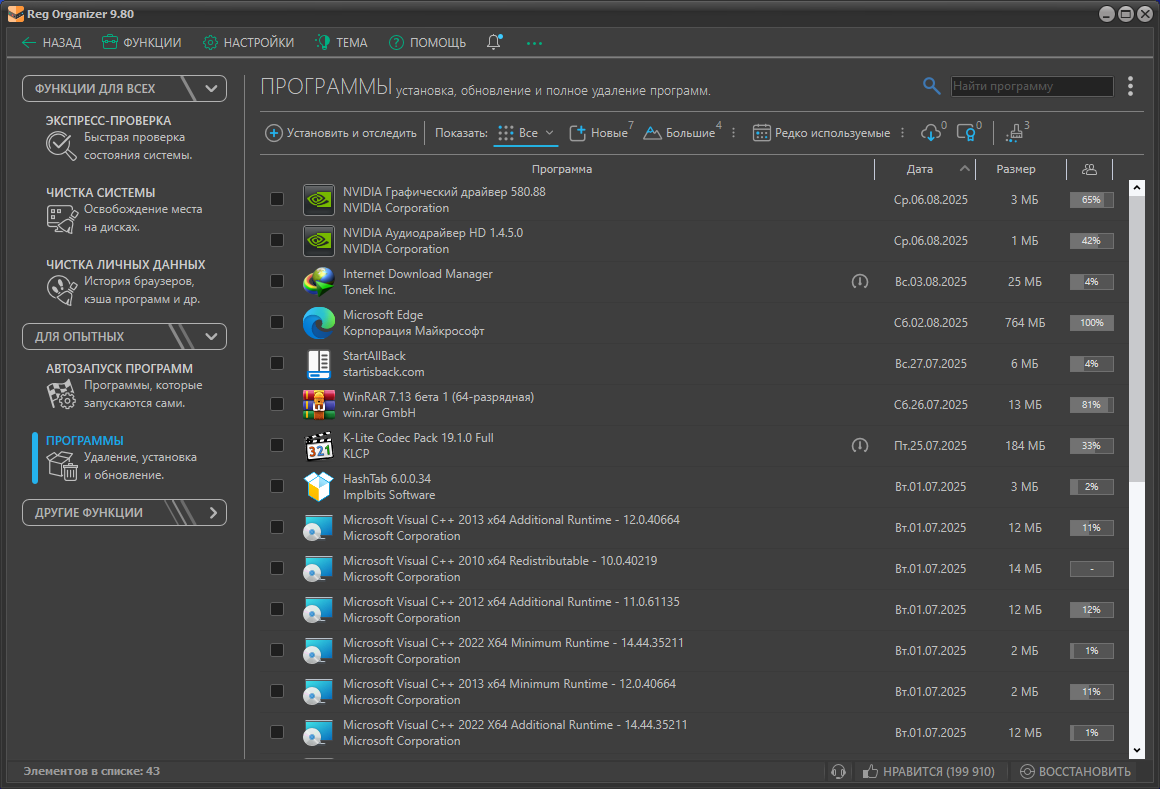
Task: Click the HashTab 6.0.0.34 icon
Action: click(x=319, y=487)
